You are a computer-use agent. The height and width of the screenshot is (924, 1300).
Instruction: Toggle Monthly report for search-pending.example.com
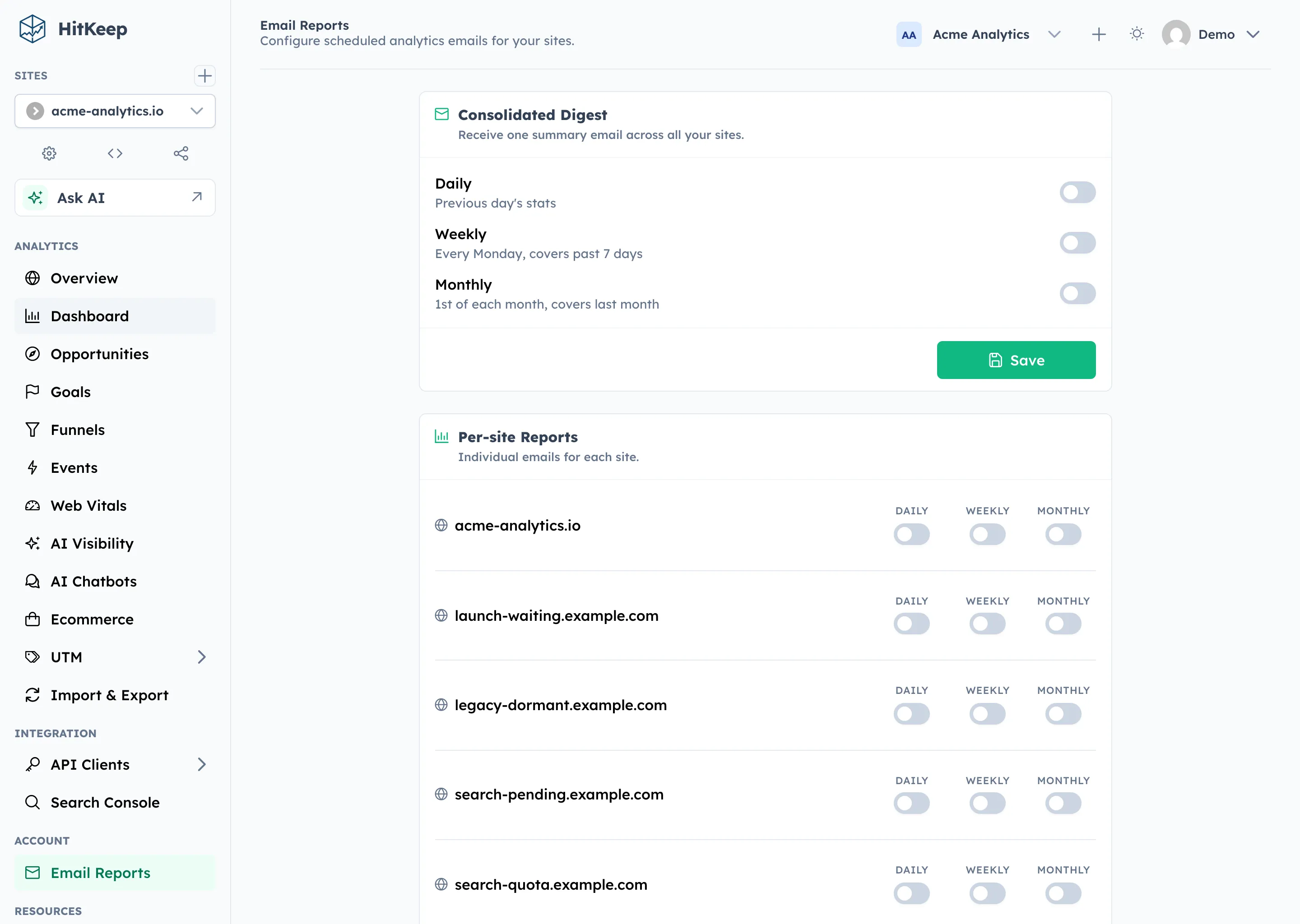1063,804
